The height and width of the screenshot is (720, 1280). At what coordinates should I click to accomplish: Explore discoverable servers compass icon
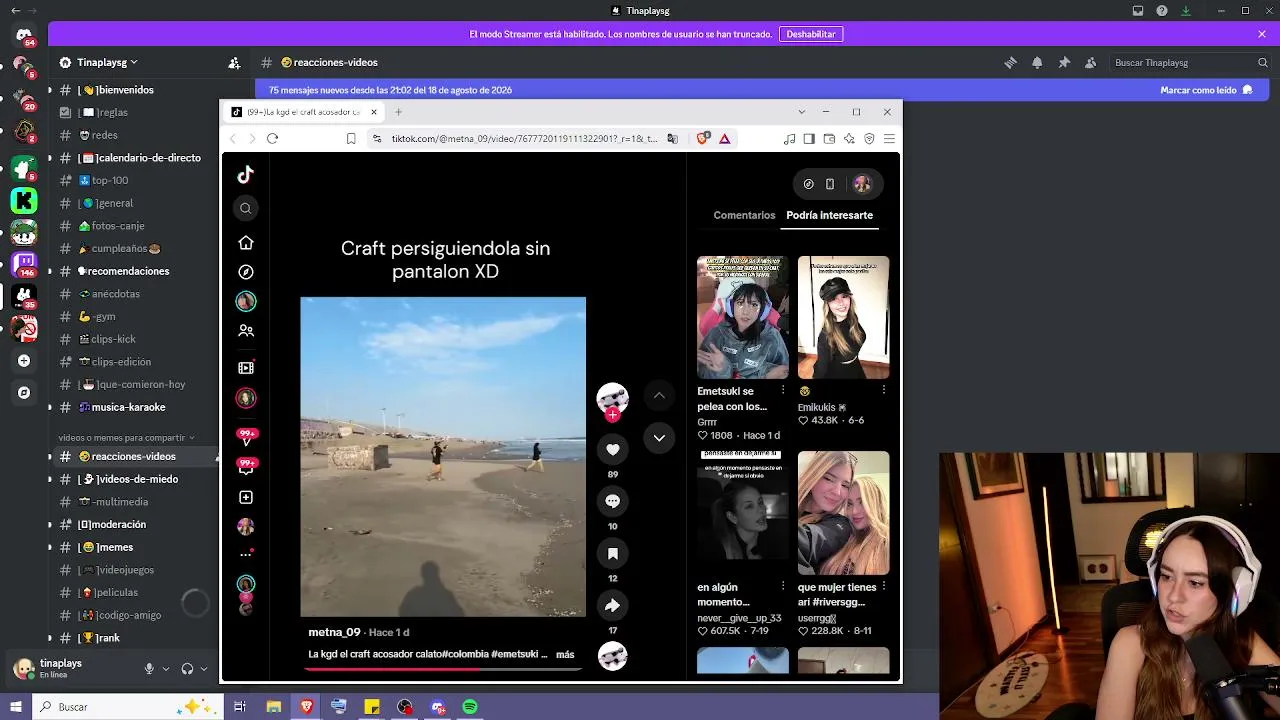point(24,393)
